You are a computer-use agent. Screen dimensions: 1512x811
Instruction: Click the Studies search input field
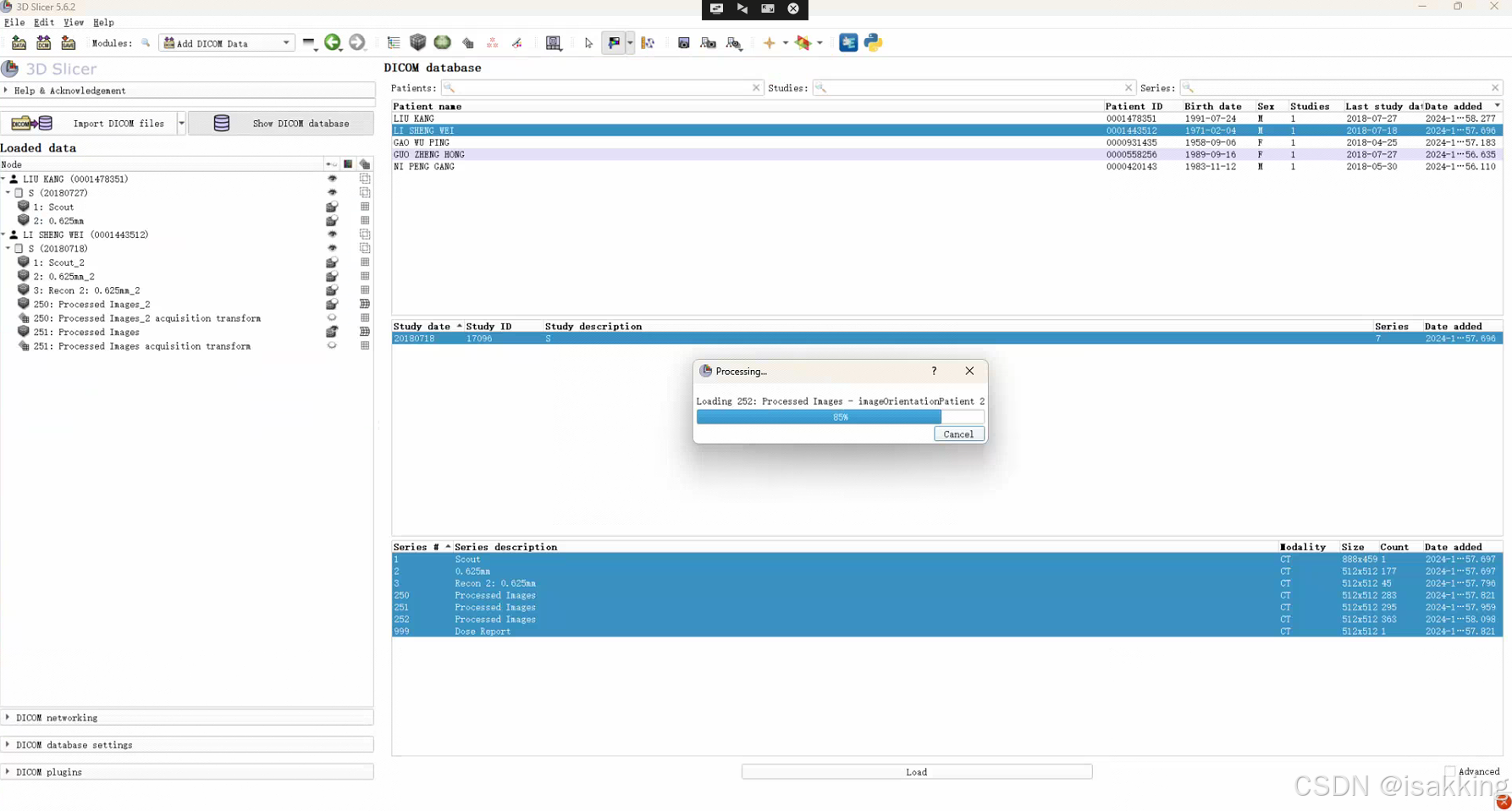[974, 88]
